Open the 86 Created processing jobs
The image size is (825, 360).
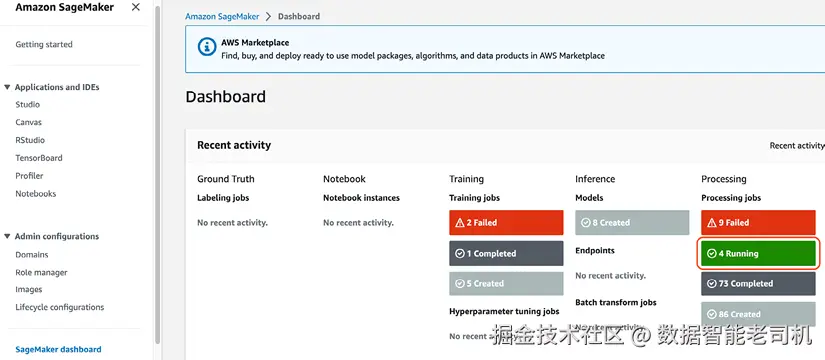(758, 314)
